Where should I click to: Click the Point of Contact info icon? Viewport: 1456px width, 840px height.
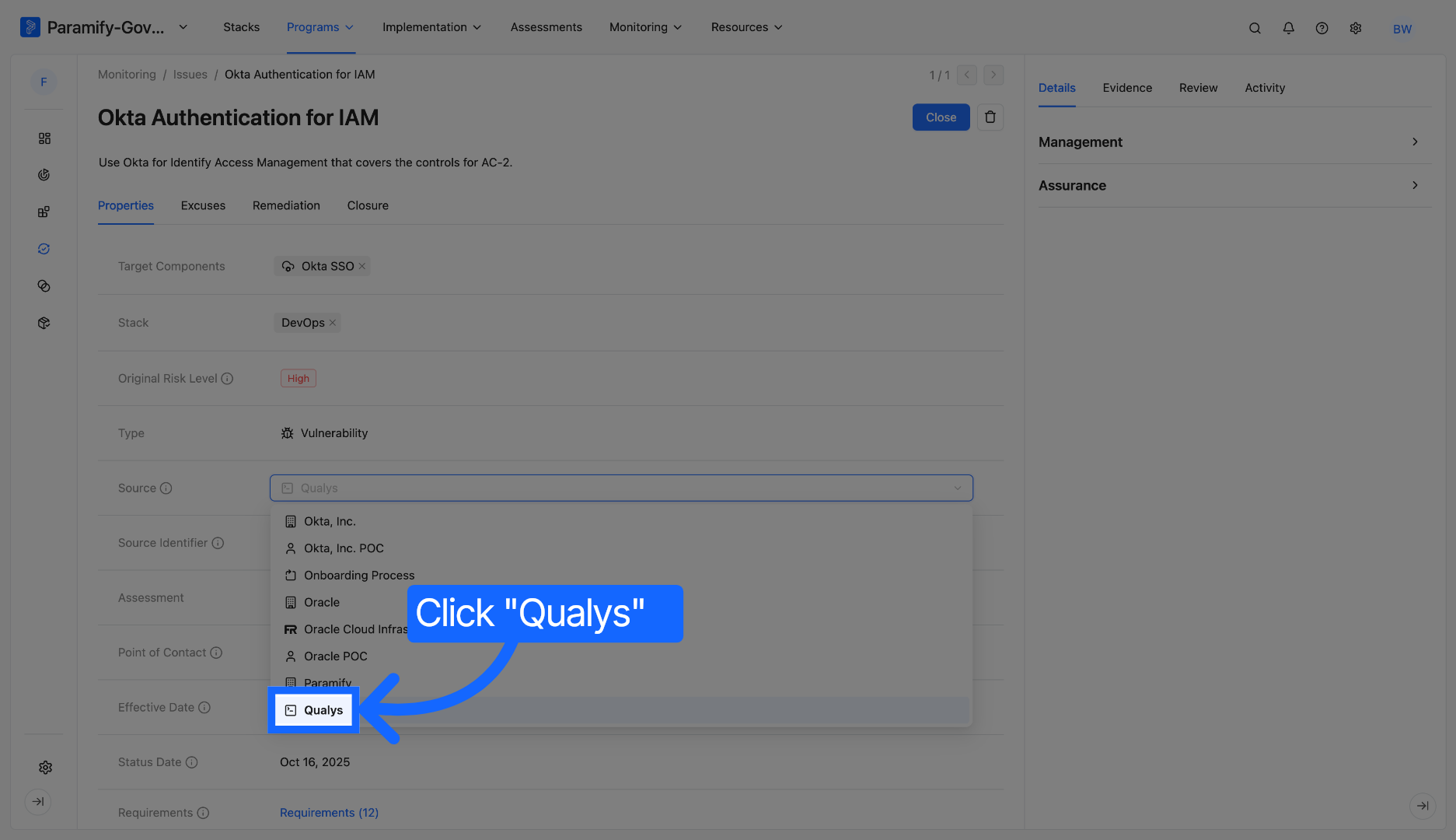point(216,653)
